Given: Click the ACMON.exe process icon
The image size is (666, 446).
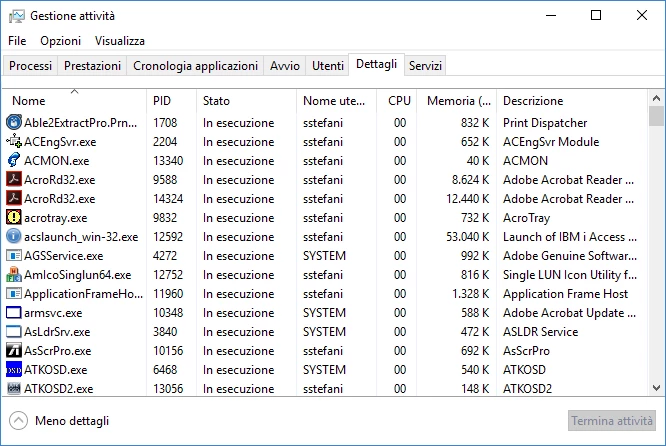Looking at the screenshot, I should (14, 161).
